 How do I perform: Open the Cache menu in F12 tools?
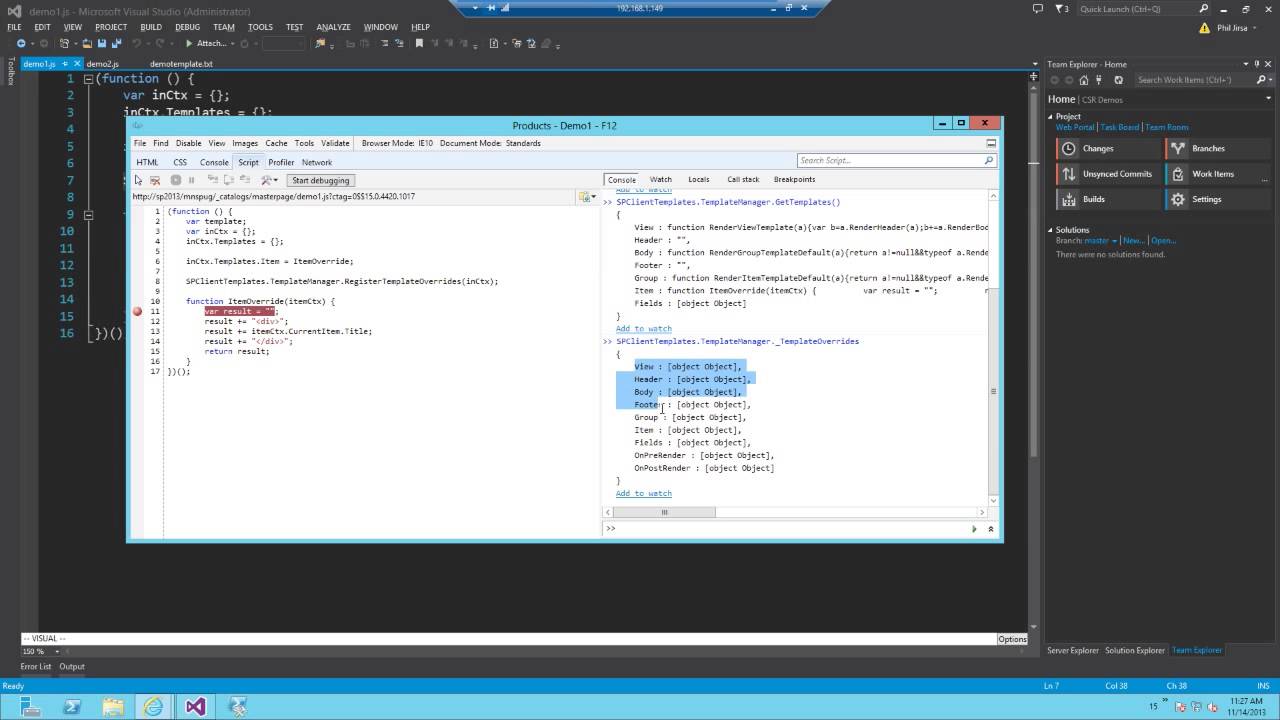(x=276, y=143)
